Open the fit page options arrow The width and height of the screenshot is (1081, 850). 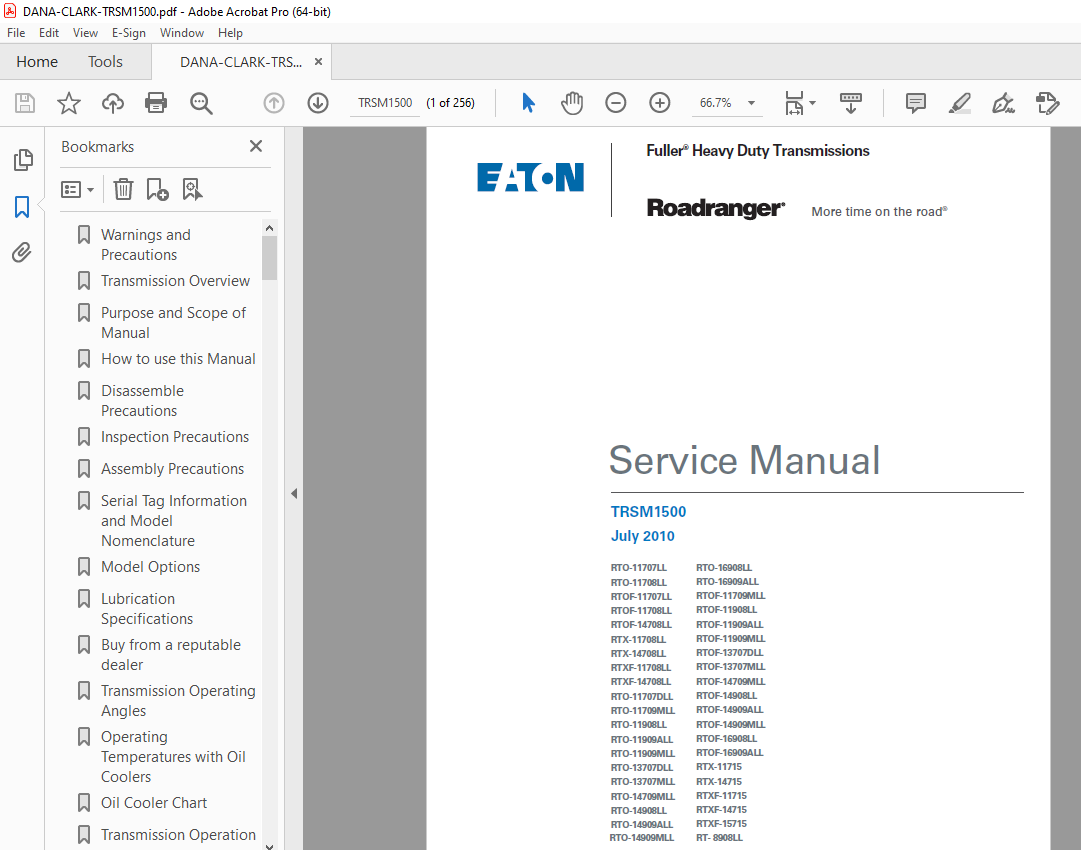812,103
